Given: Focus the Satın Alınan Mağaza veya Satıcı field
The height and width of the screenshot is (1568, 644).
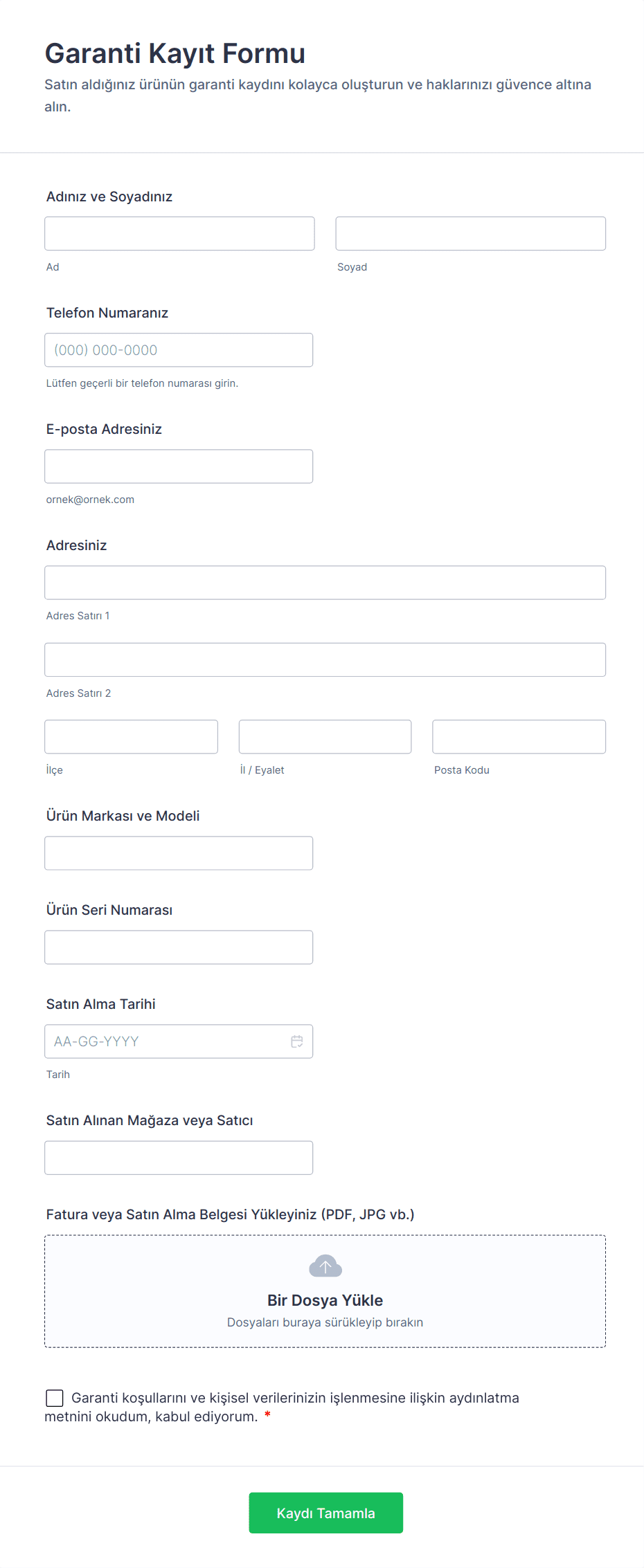Looking at the screenshot, I should (x=179, y=1158).
